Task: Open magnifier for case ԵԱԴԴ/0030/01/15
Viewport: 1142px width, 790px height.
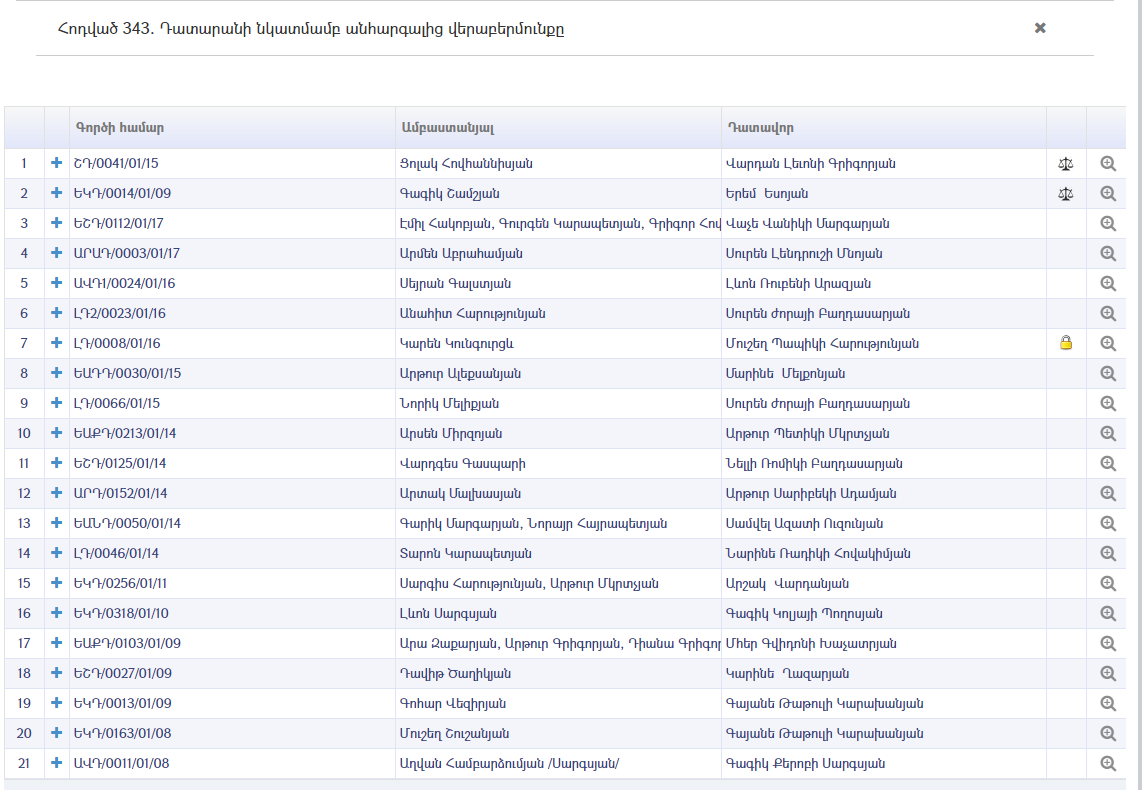Action: tap(1108, 373)
